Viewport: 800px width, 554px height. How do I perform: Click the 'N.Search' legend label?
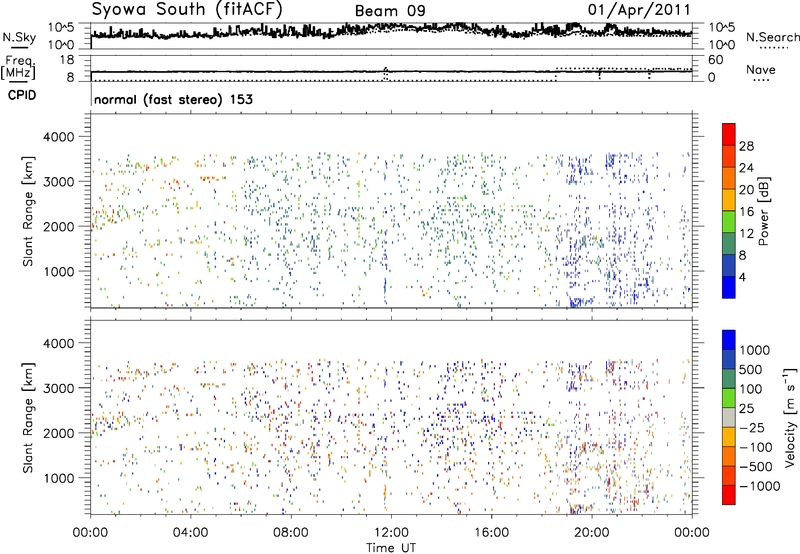point(772,37)
